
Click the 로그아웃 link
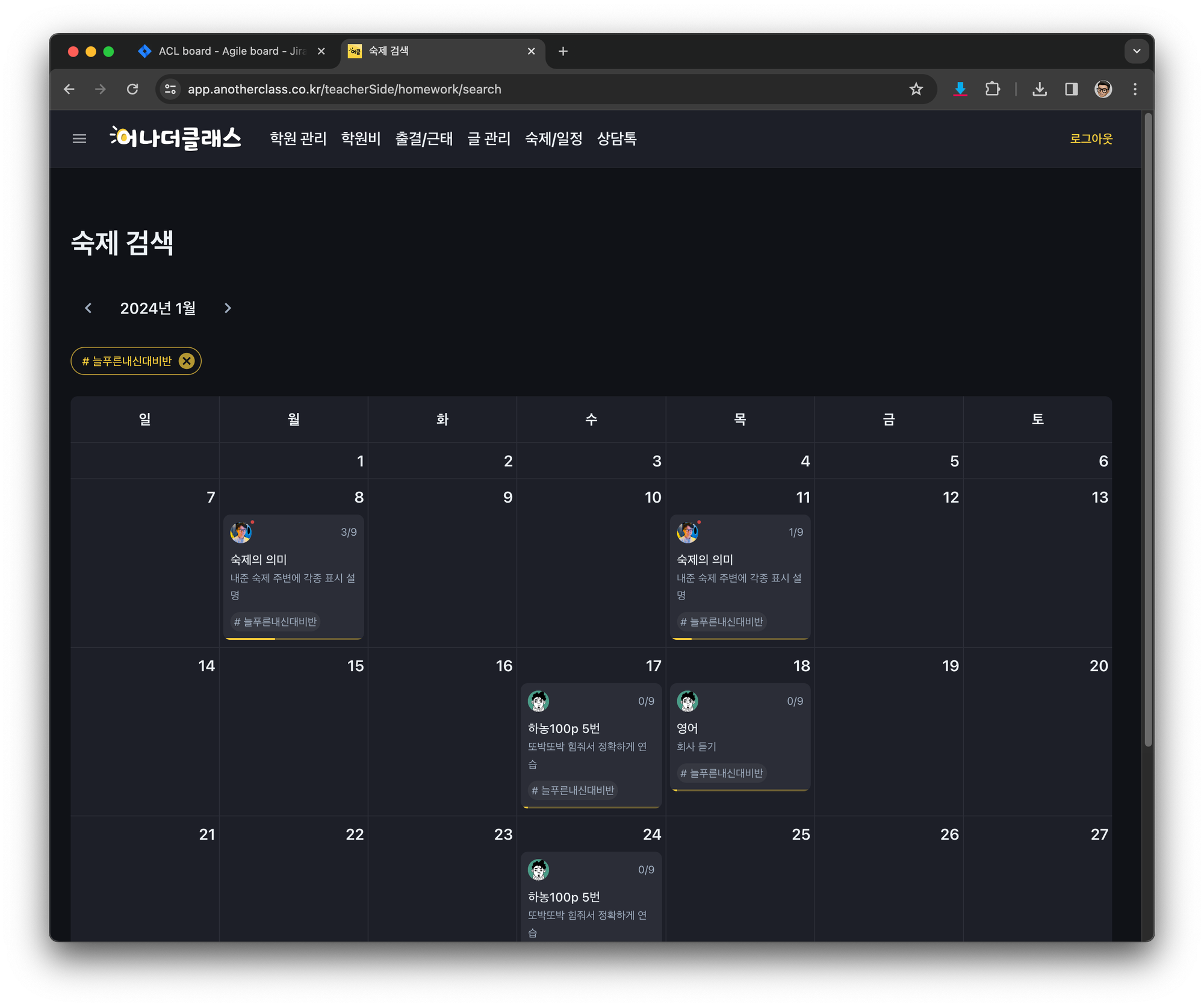coord(1091,139)
